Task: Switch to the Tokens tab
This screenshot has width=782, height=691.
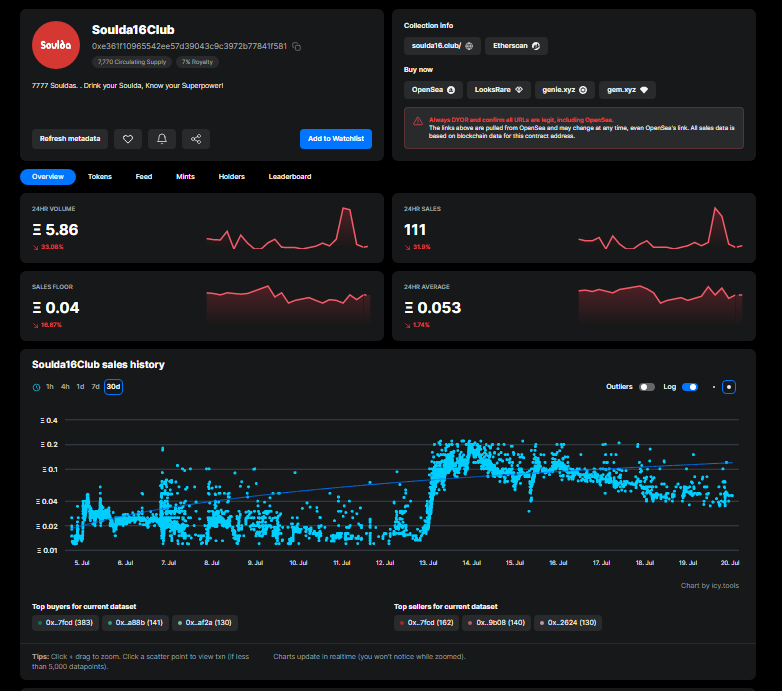Action: click(x=100, y=176)
